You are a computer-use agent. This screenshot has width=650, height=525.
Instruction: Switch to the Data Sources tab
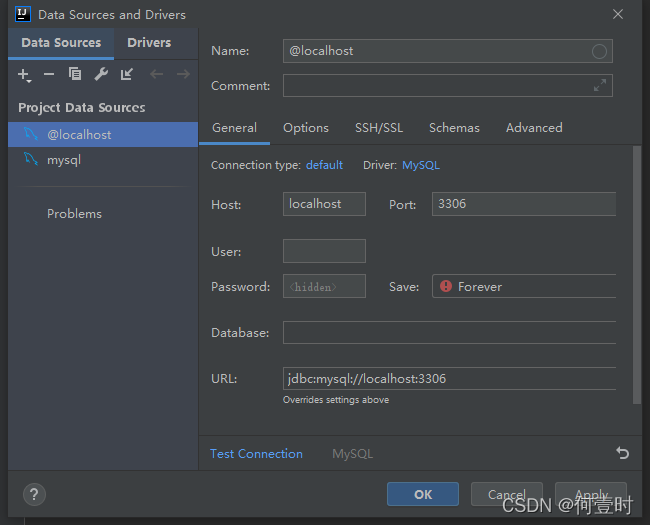click(61, 43)
